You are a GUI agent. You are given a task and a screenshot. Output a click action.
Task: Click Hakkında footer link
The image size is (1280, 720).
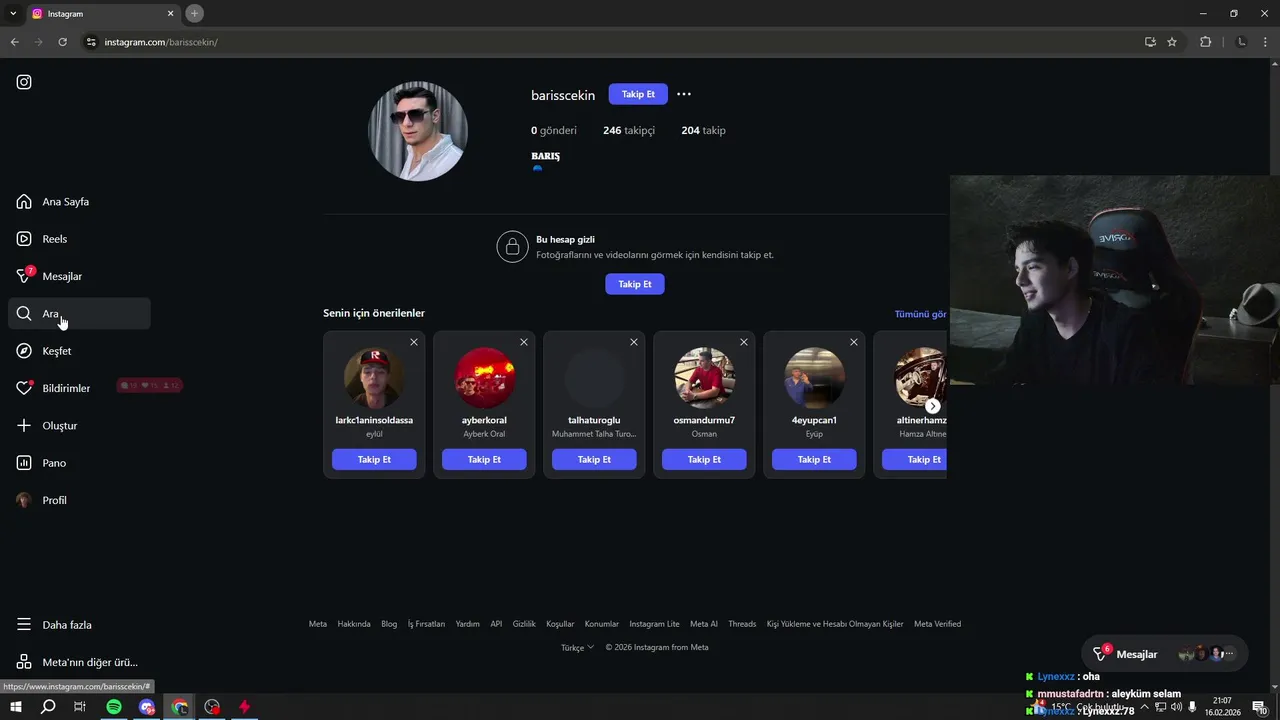point(354,624)
